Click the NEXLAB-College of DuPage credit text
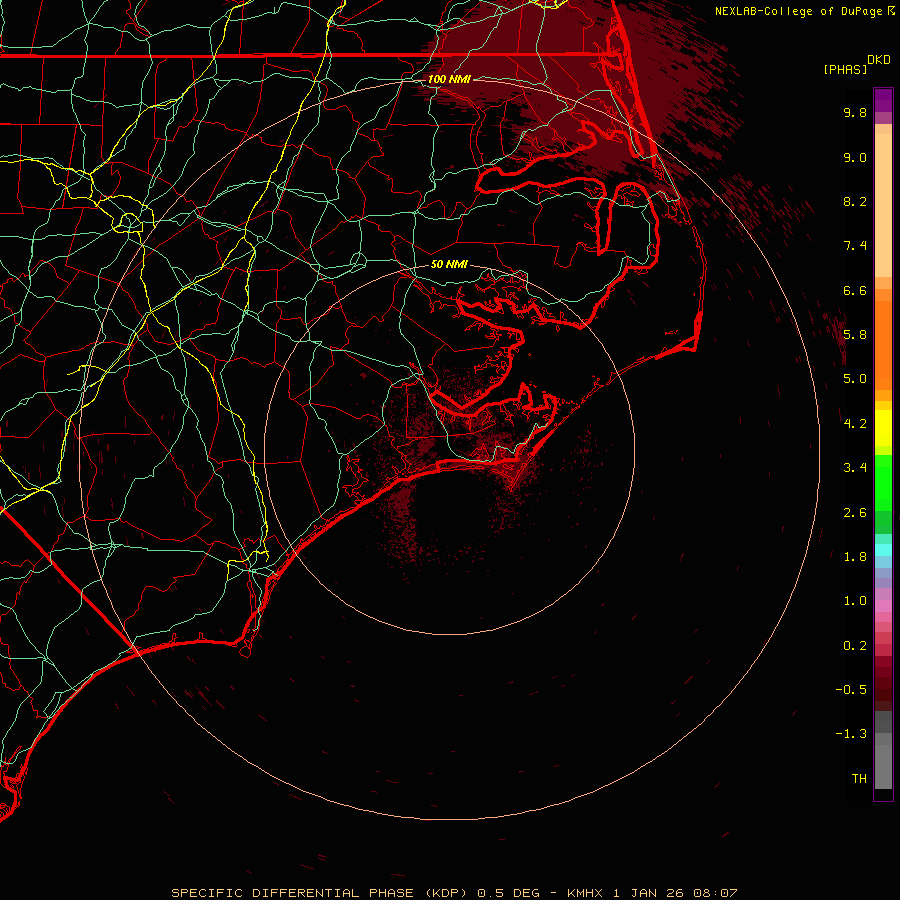The image size is (900, 900). coord(798,11)
